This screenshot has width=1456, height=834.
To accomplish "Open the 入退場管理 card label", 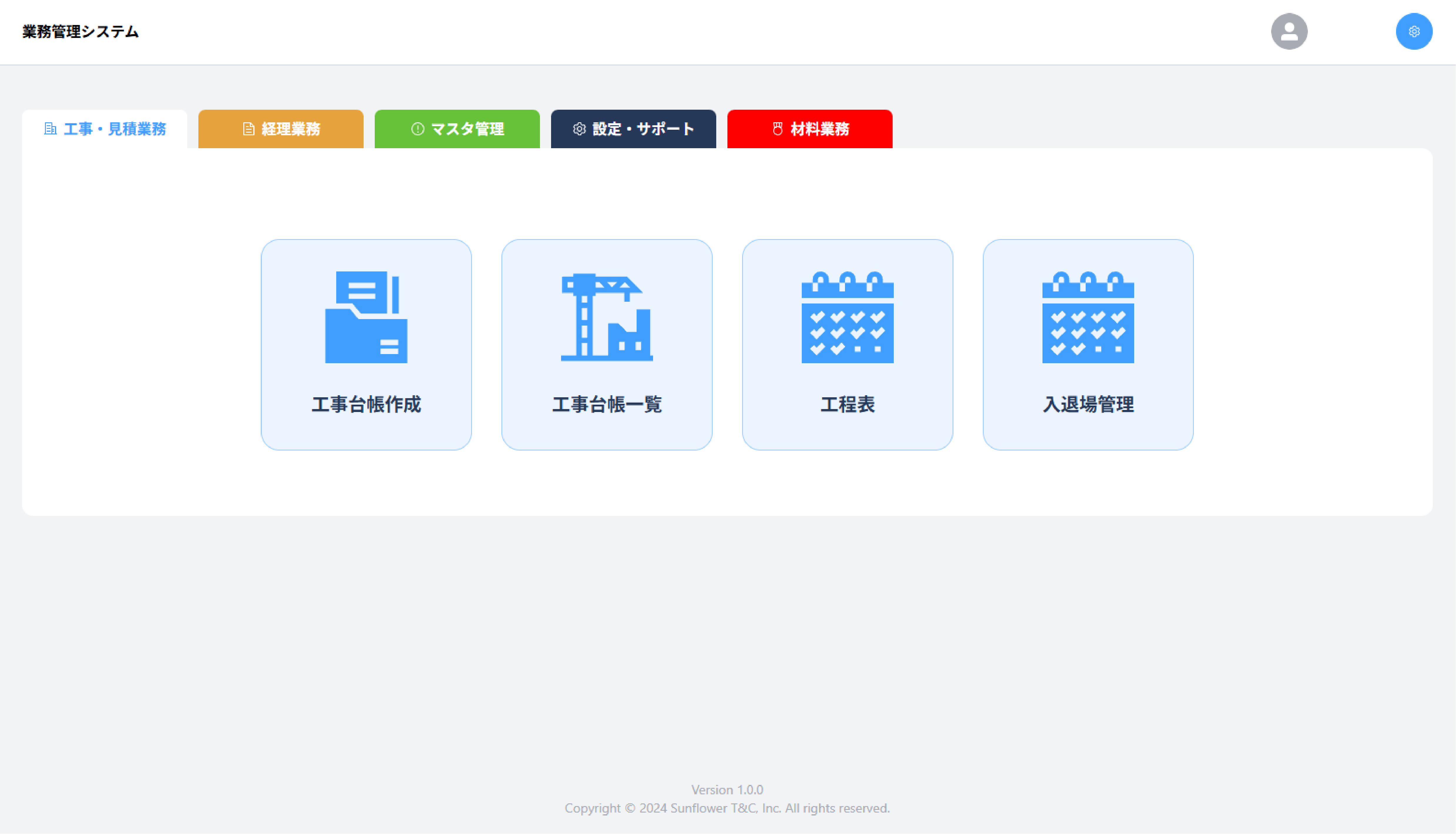I will [1088, 404].
